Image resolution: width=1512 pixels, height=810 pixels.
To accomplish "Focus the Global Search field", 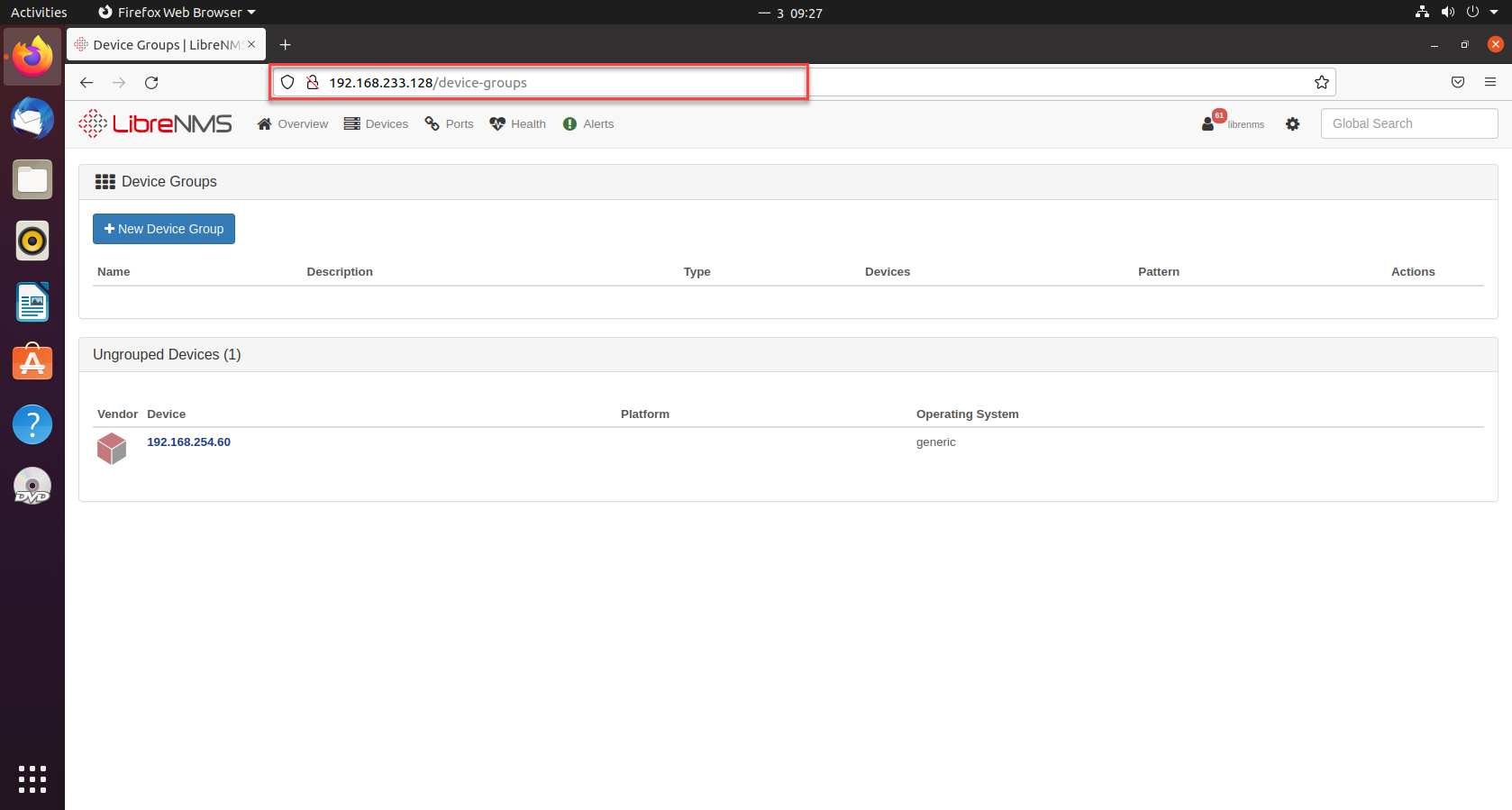I will coord(1408,124).
